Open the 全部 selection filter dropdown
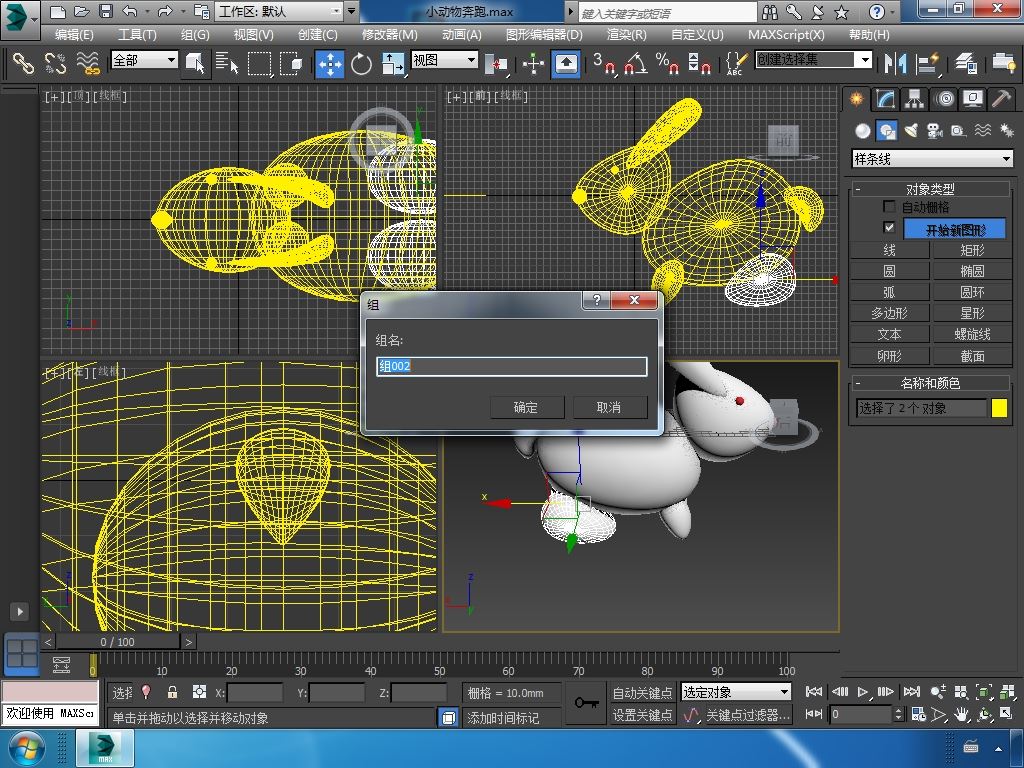This screenshot has width=1024, height=768. tap(144, 60)
